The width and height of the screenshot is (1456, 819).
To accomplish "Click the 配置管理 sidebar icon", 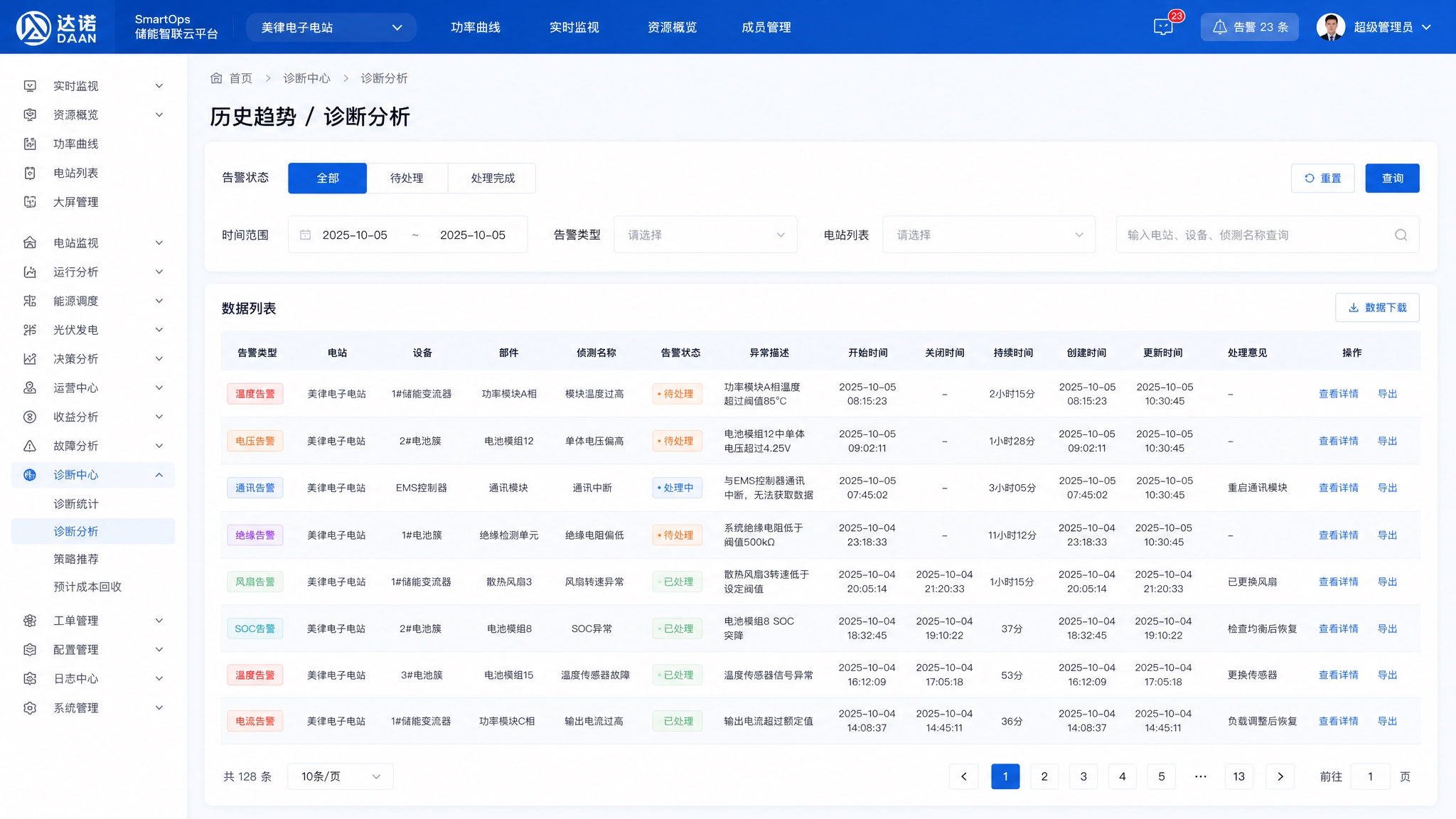I will [30, 650].
